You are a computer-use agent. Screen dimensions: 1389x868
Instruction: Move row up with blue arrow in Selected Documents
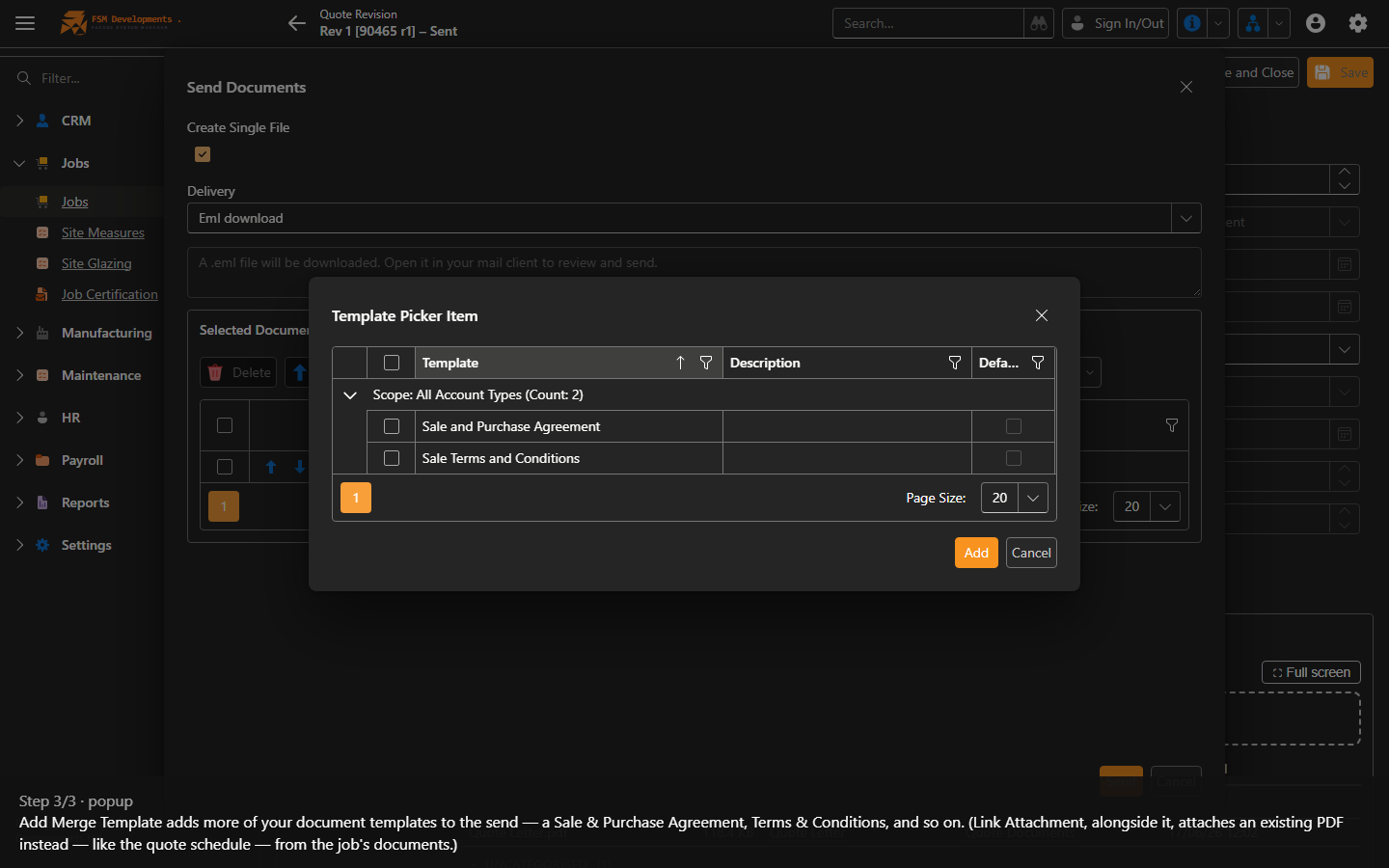click(x=271, y=467)
